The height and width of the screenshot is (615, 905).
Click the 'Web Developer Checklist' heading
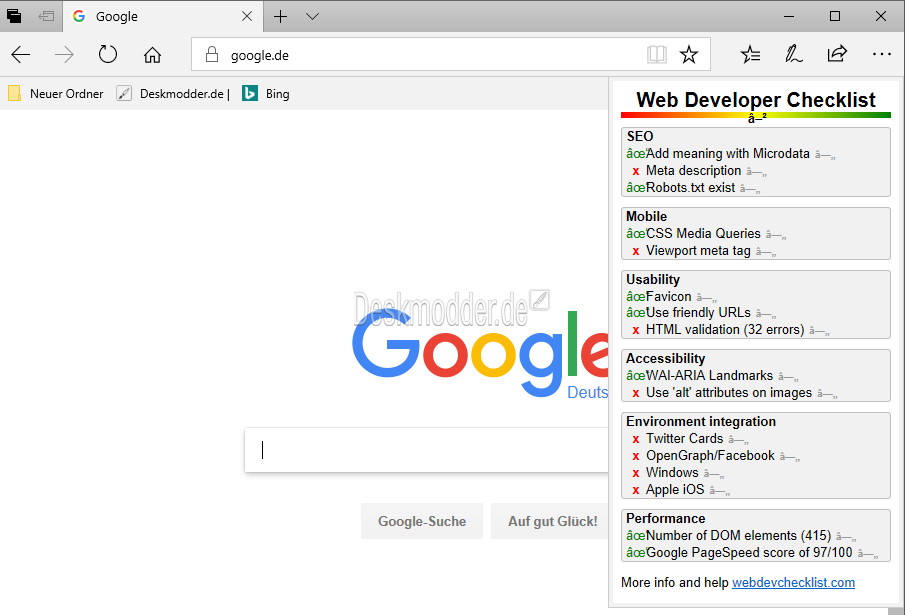756,100
